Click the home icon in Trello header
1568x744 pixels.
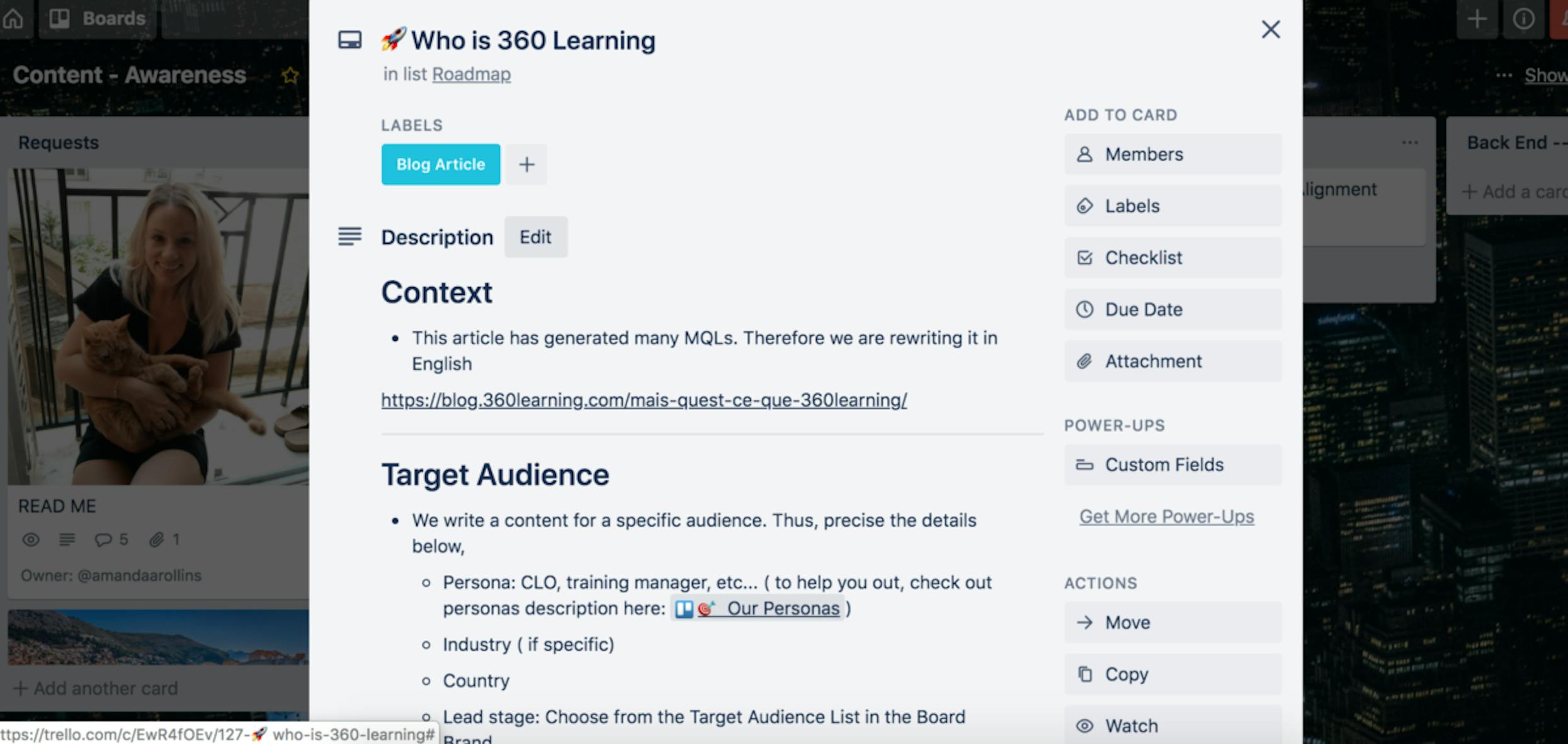(13, 18)
